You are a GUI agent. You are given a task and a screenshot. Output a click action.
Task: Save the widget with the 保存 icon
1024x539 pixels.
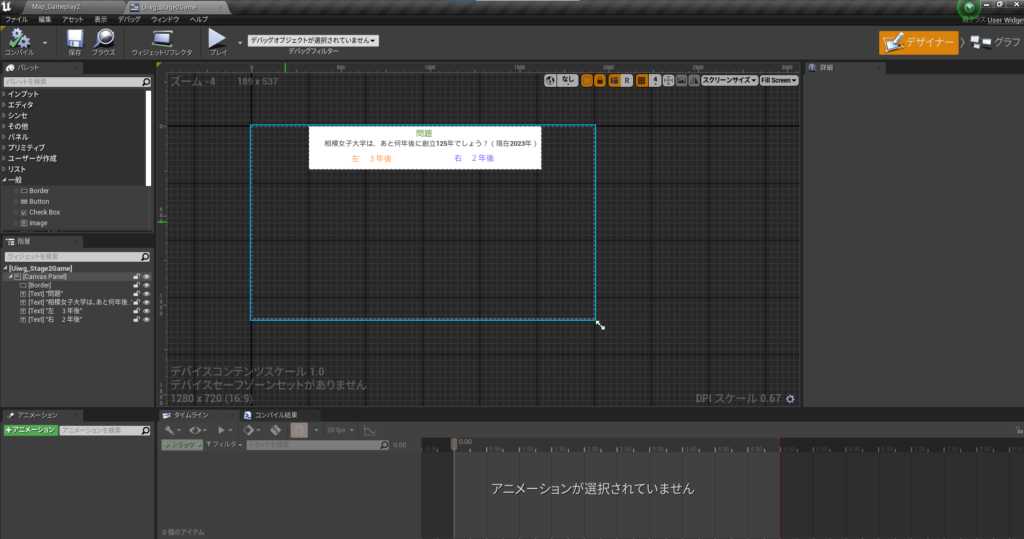click(75, 40)
